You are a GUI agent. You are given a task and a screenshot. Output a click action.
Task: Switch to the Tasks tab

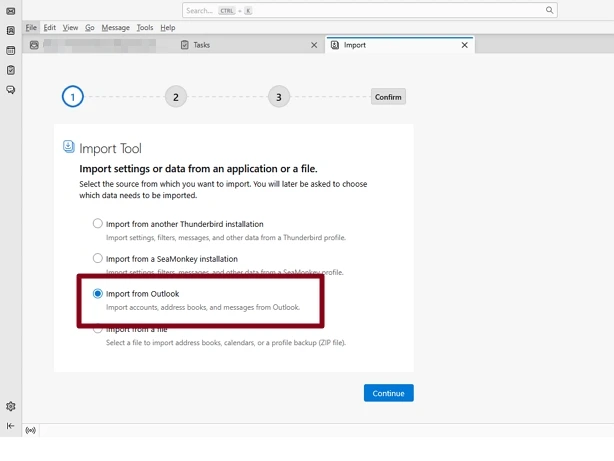pyautogui.click(x=245, y=45)
